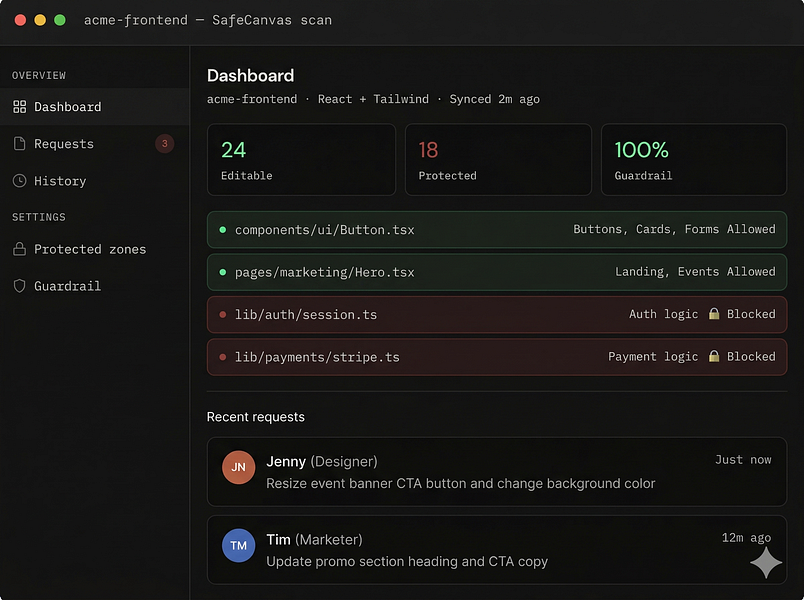Click the lock icon beside Auth logic
This screenshot has width=804, height=600.
tap(714, 313)
